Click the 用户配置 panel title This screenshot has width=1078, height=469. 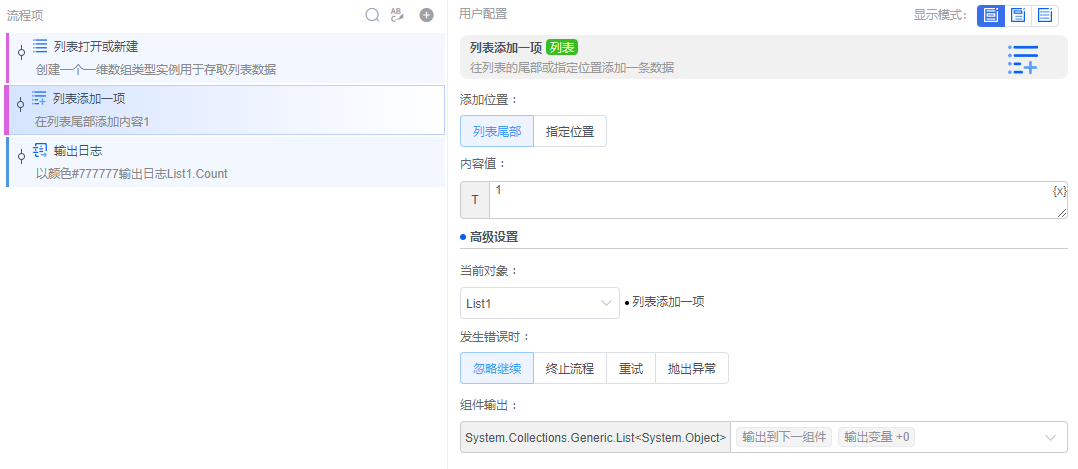483,14
